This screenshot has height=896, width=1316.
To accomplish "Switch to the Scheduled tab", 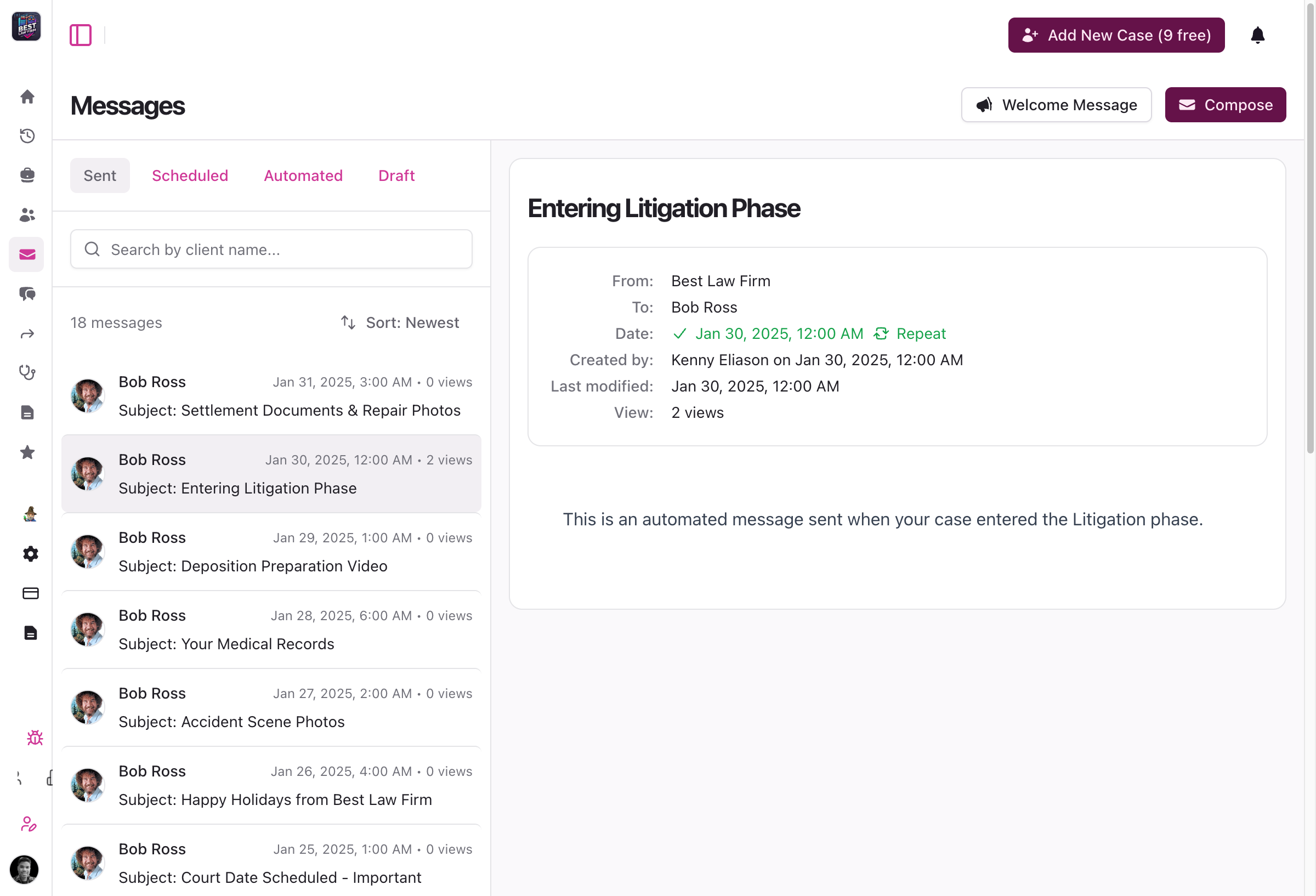I will [190, 175].
